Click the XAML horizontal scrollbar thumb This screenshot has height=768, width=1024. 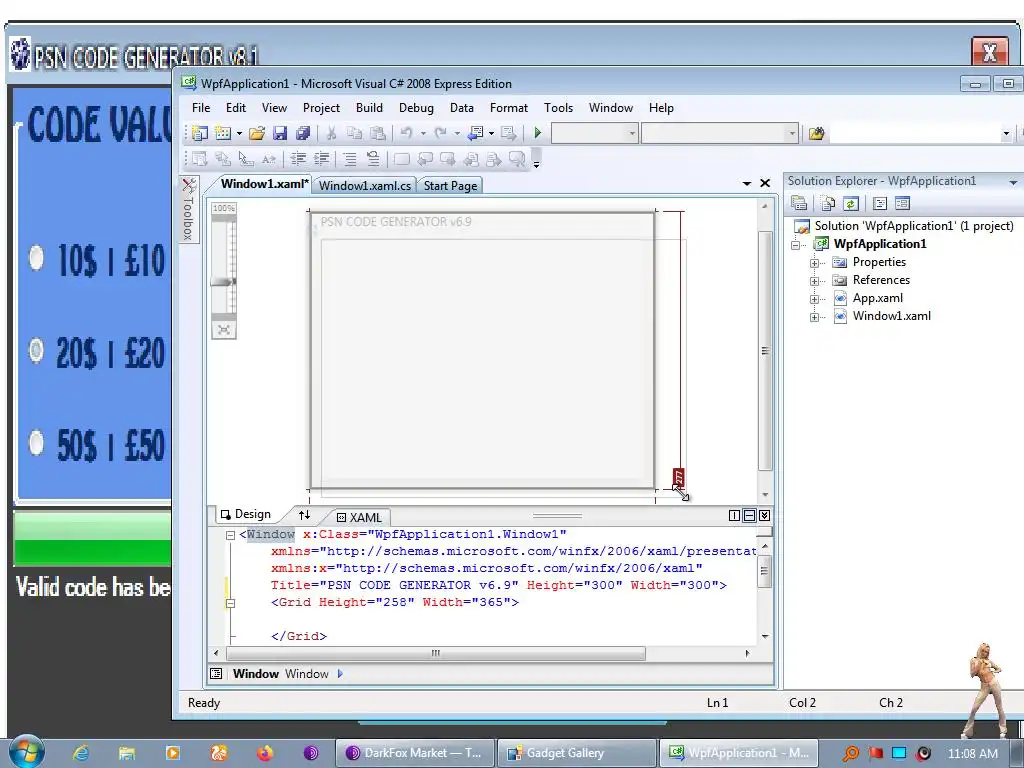(436, 653)
